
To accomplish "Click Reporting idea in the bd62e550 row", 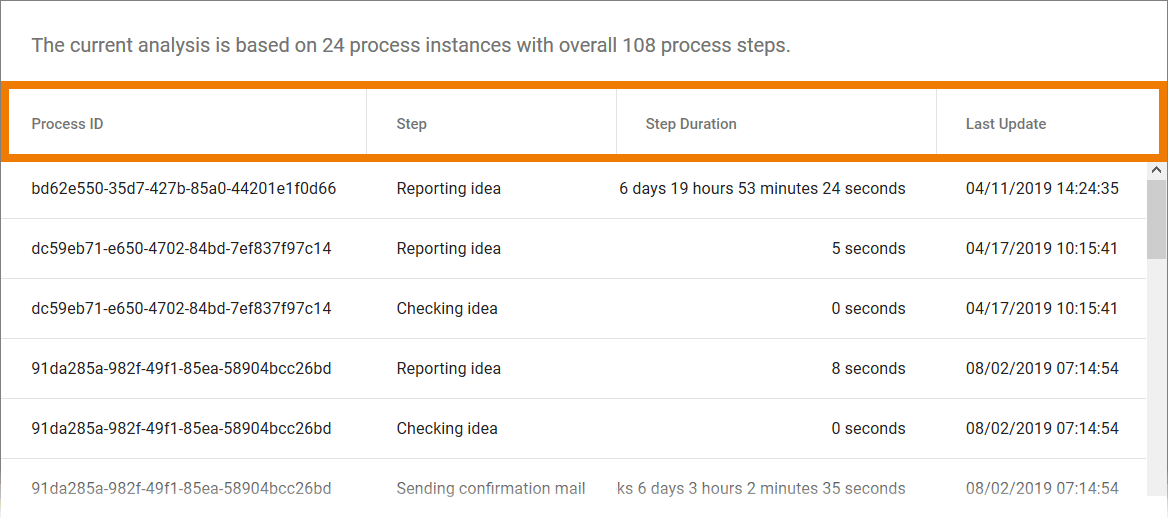I will (x=449, y=188).
